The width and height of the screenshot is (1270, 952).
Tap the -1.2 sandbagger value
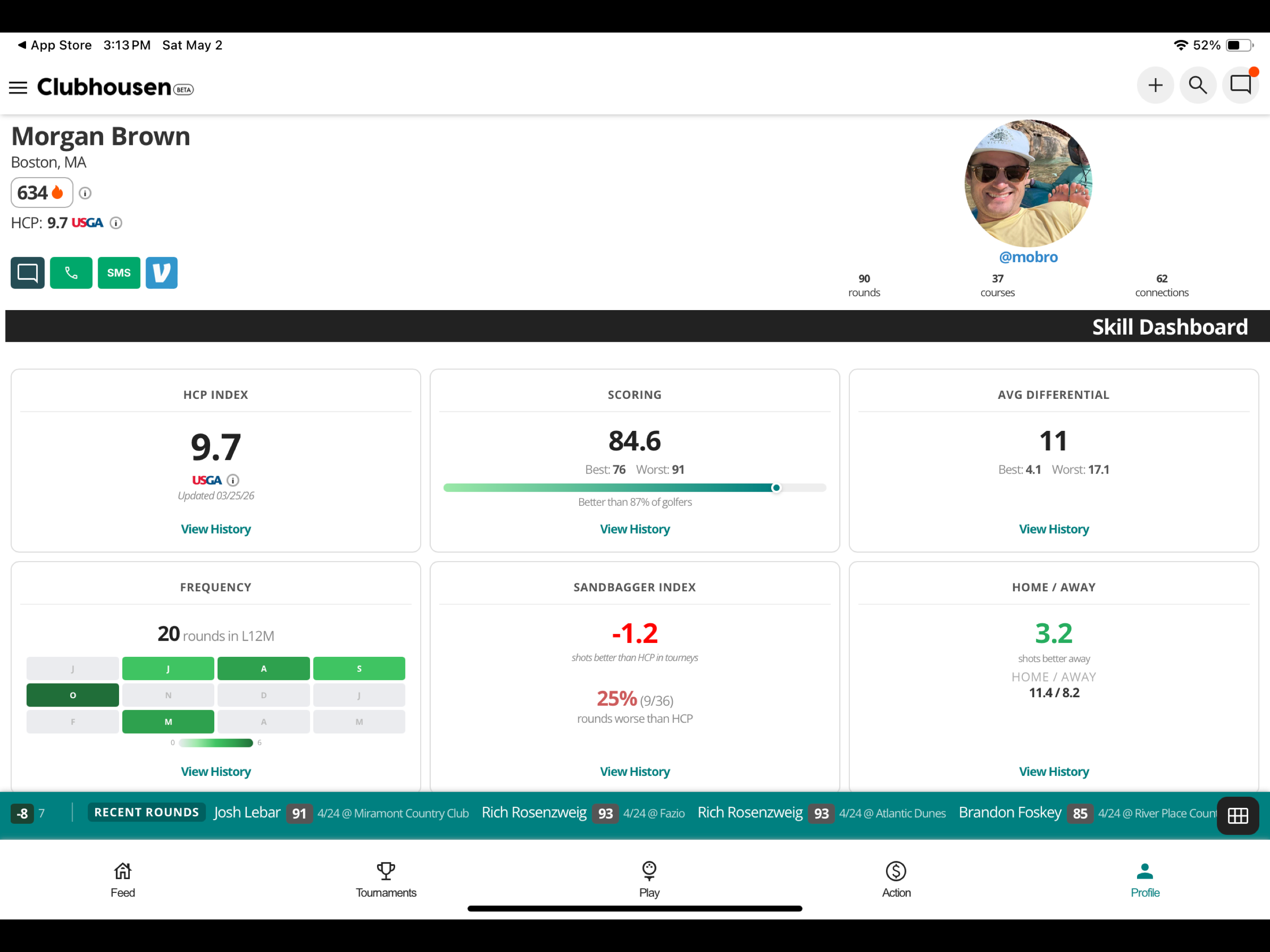[x=635, y=633]
